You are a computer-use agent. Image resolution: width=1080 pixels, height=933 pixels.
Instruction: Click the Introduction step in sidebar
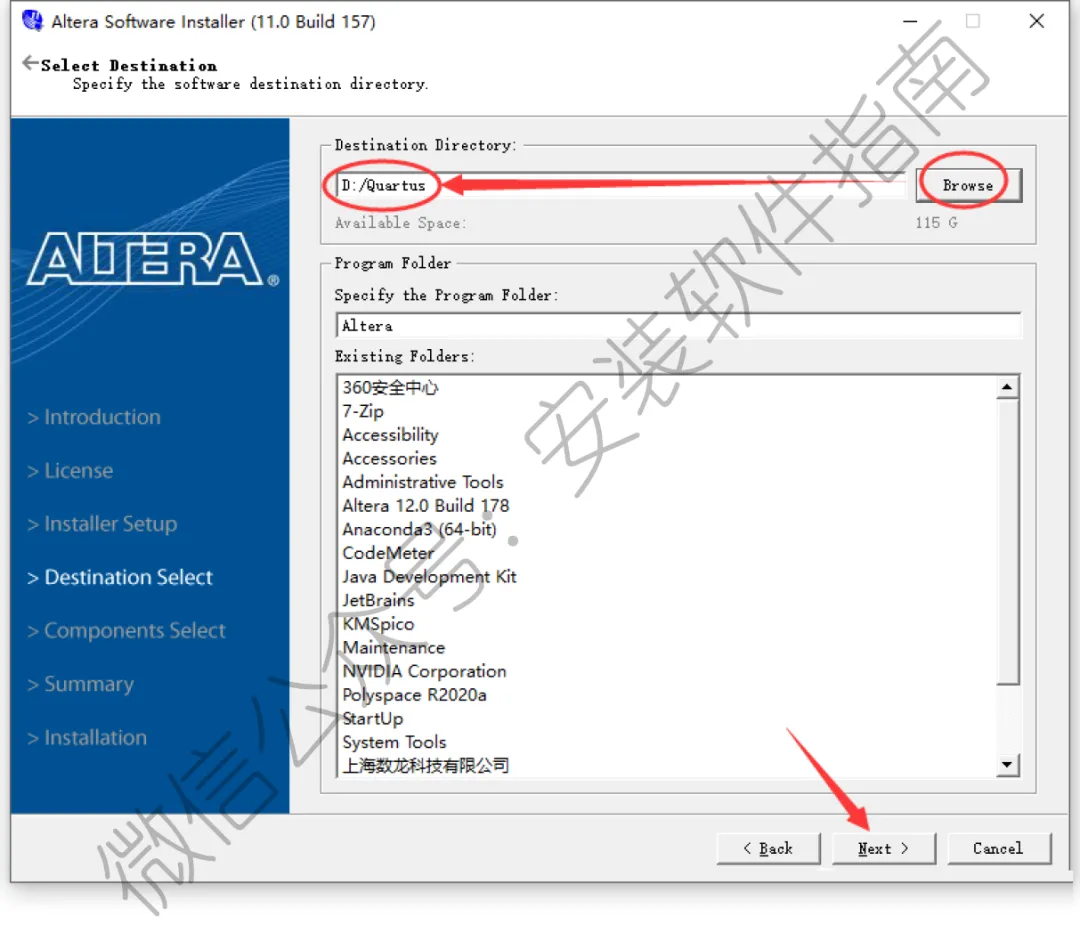tap(94, 417)
